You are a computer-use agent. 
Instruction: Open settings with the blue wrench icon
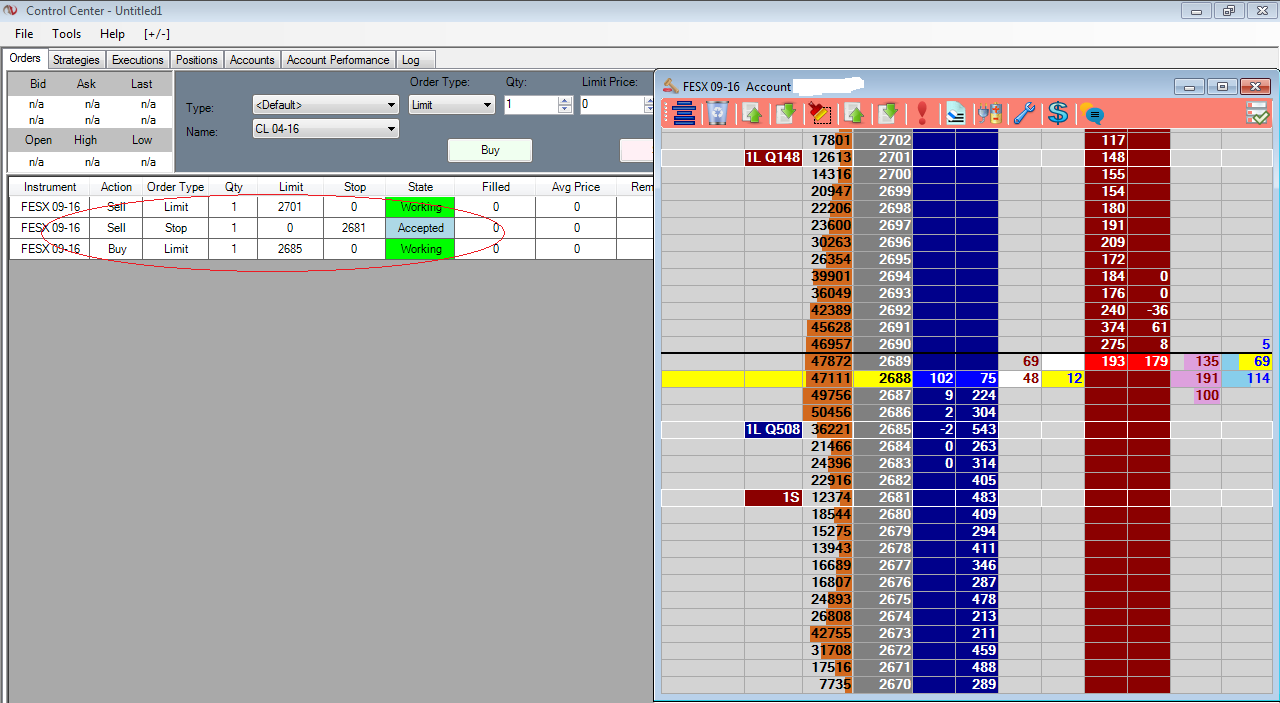1023,113
